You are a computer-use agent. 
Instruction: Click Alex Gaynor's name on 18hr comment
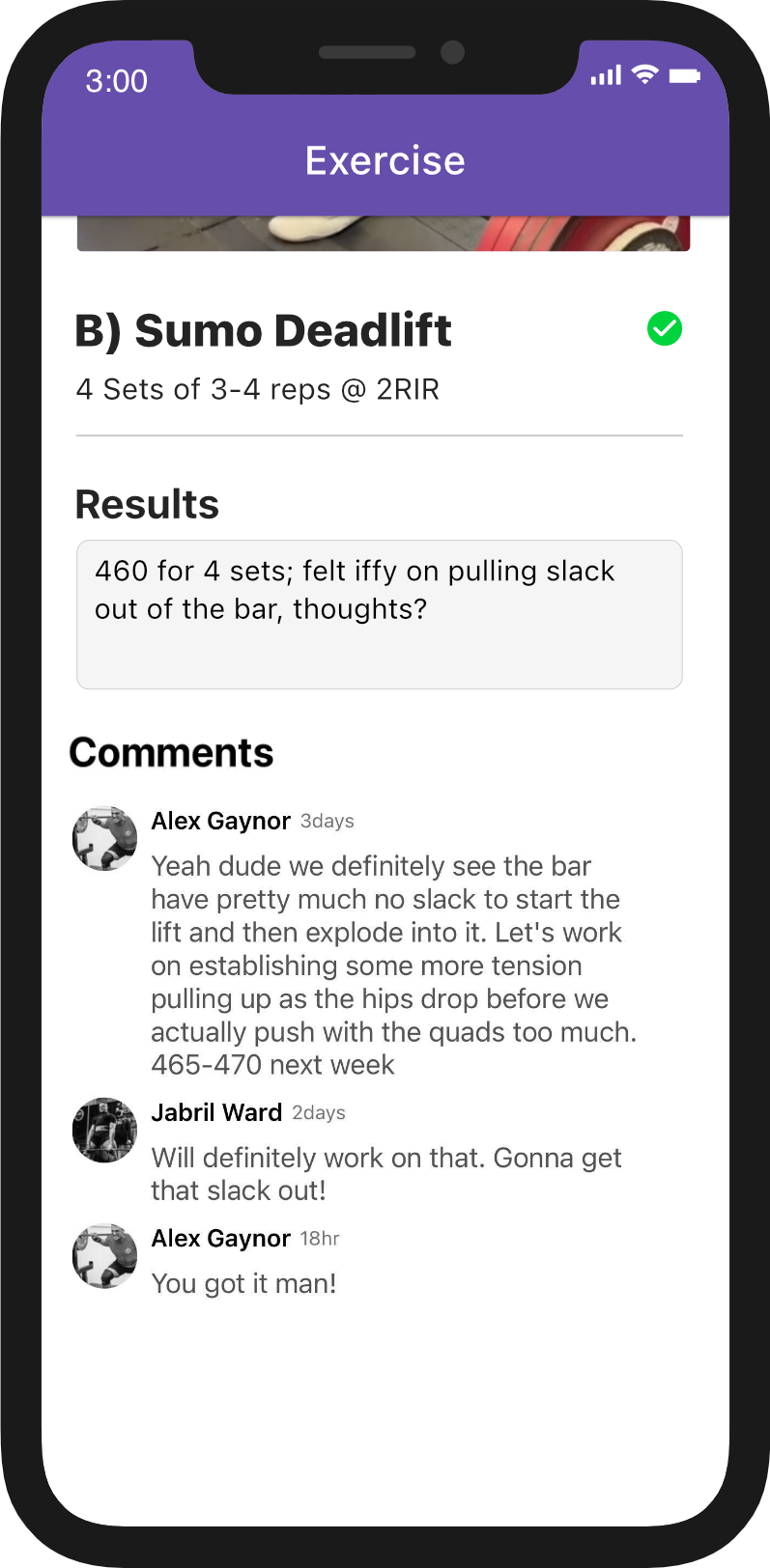[220, 1238]
